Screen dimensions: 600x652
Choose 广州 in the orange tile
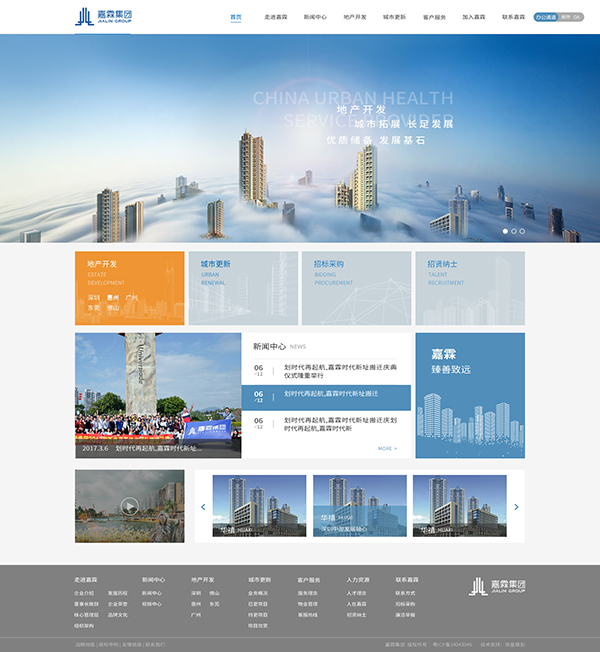131,298
